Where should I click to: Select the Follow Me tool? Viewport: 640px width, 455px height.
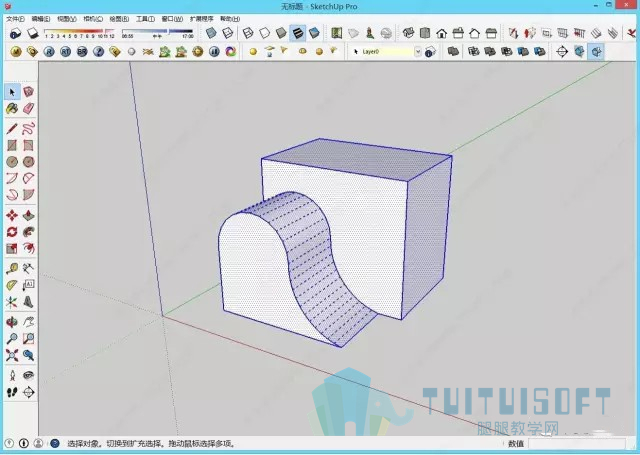pos(28,232)
